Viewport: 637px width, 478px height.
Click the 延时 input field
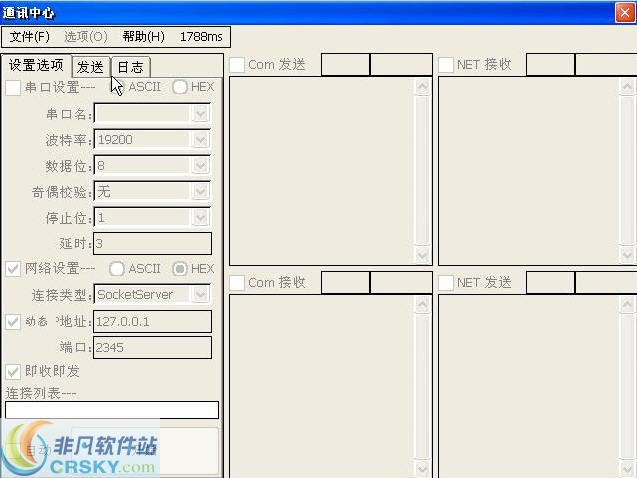tap(152, 244)
